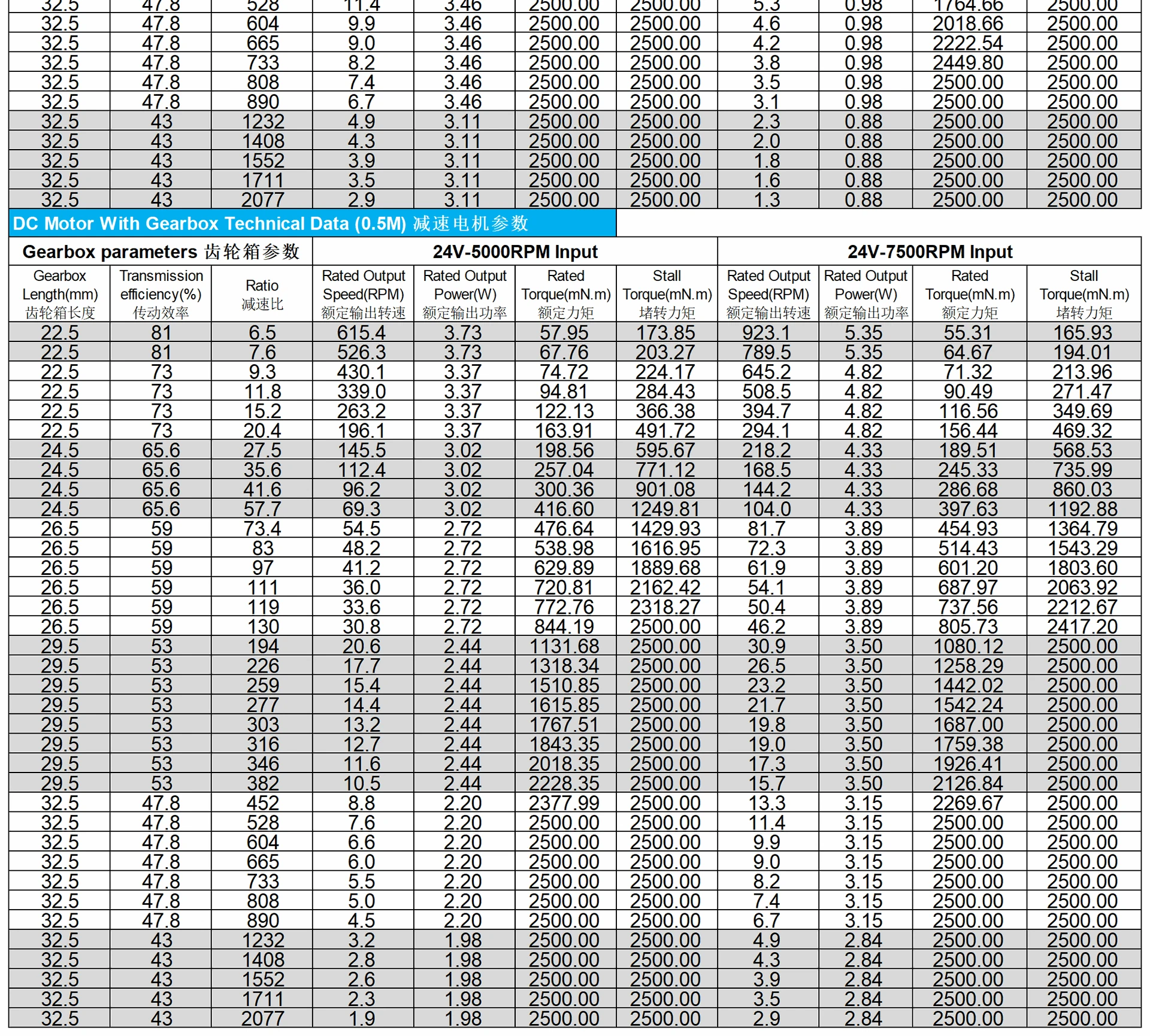Click the ratio cell "382"
This screenshot has width=1150, height=1036.
coord(263,784)
